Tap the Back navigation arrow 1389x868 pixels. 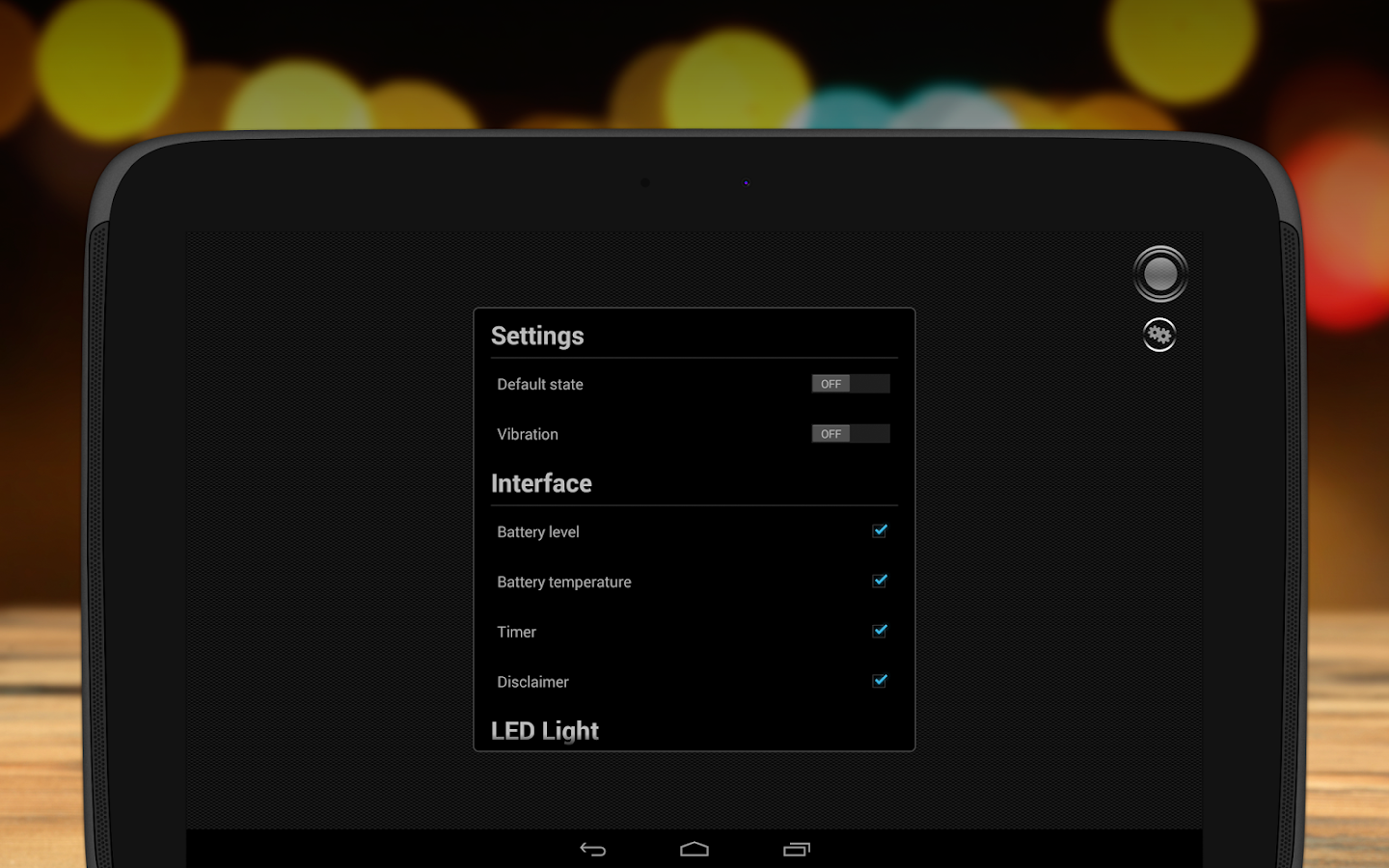click(593, 850)
